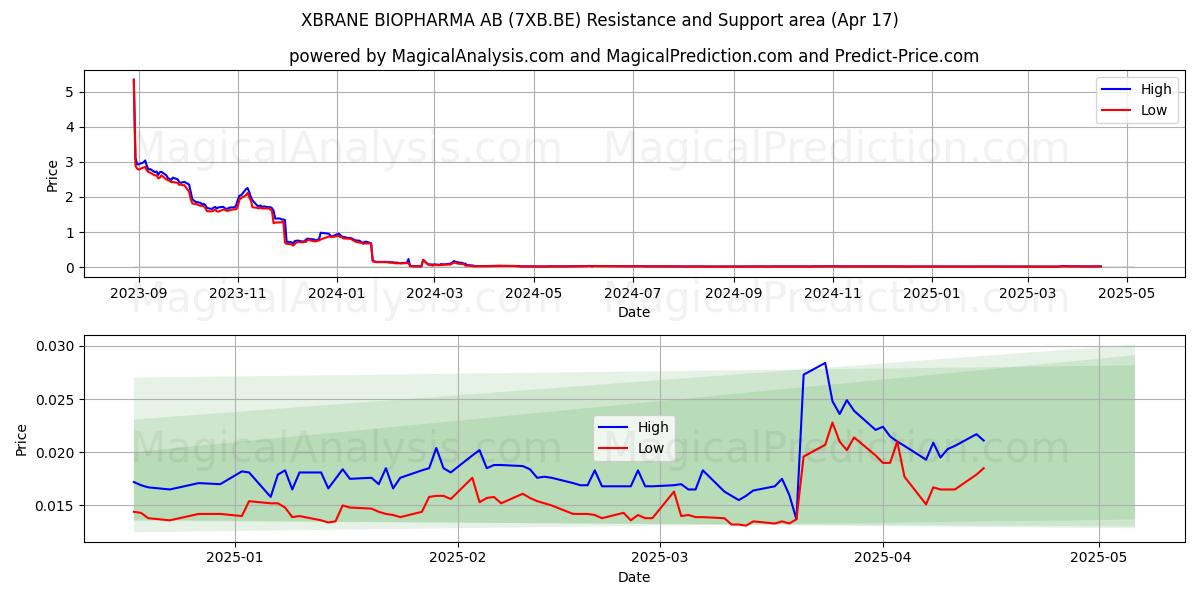
Task: Click the 2025-04 tick label on bottom chart
Action: (884, 559)
